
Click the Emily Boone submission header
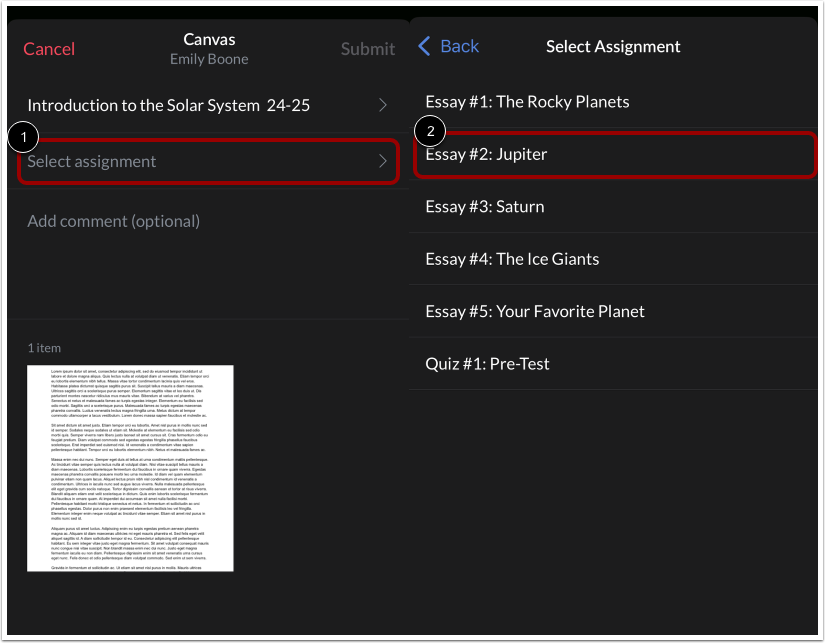208,59
